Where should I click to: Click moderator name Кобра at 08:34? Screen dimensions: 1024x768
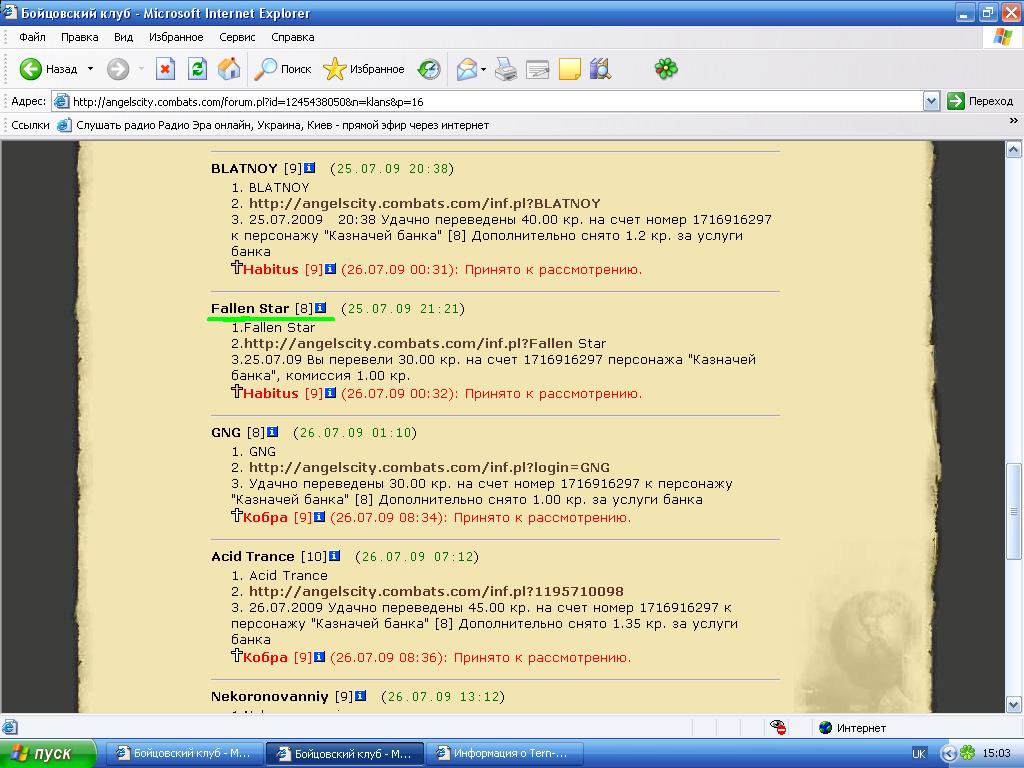(265, 517)
